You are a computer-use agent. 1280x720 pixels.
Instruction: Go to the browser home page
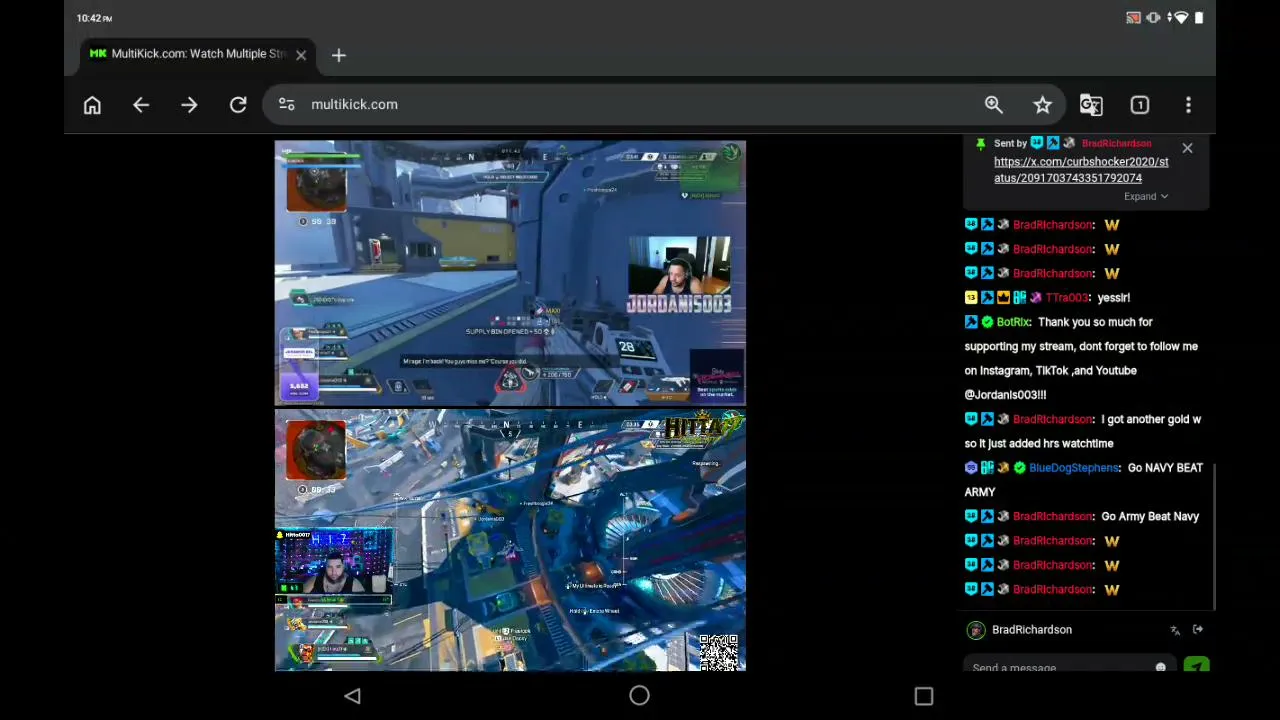click(x=92, y=105)
